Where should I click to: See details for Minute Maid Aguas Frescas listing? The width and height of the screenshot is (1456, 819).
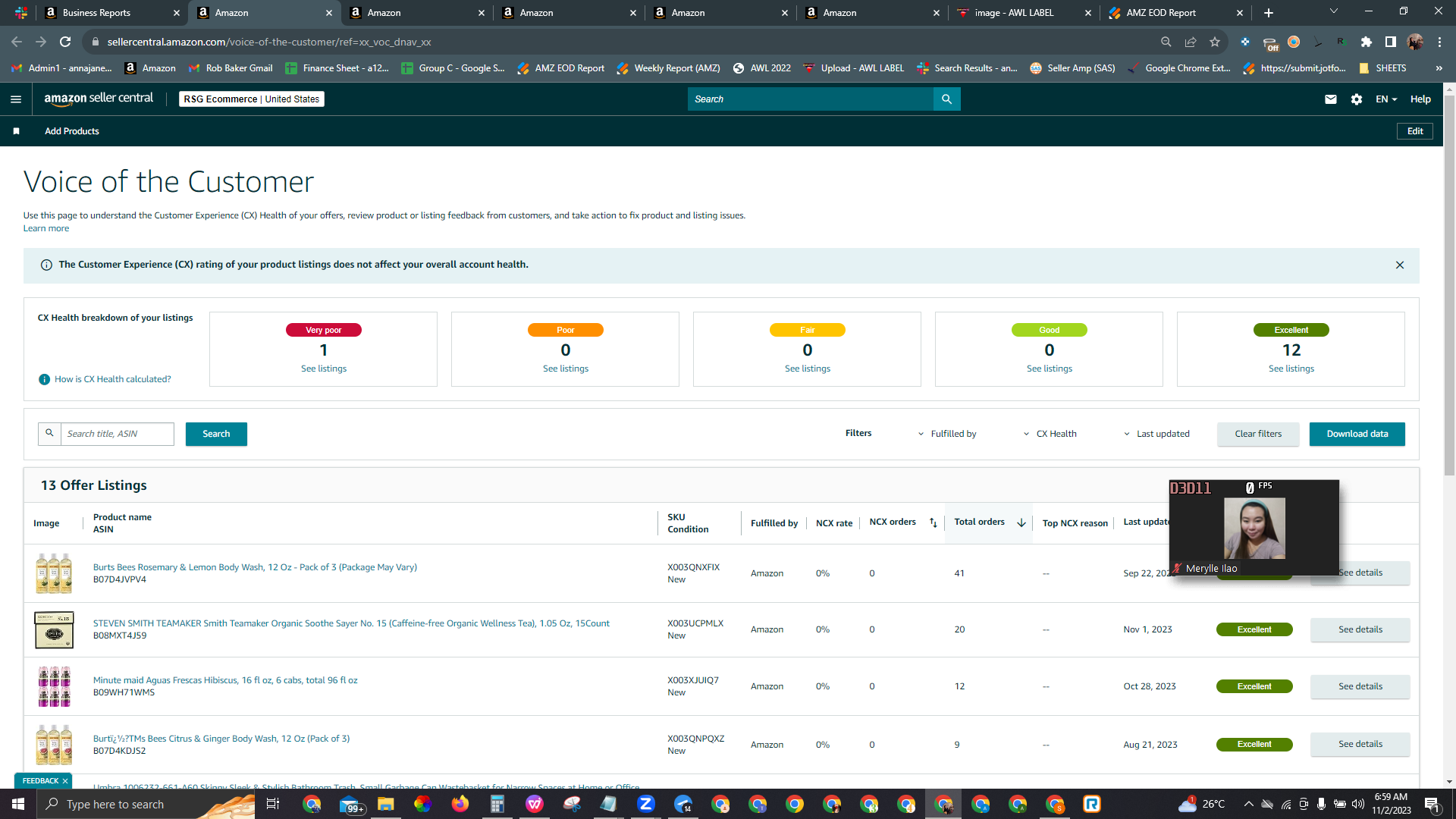point(1360,686)
